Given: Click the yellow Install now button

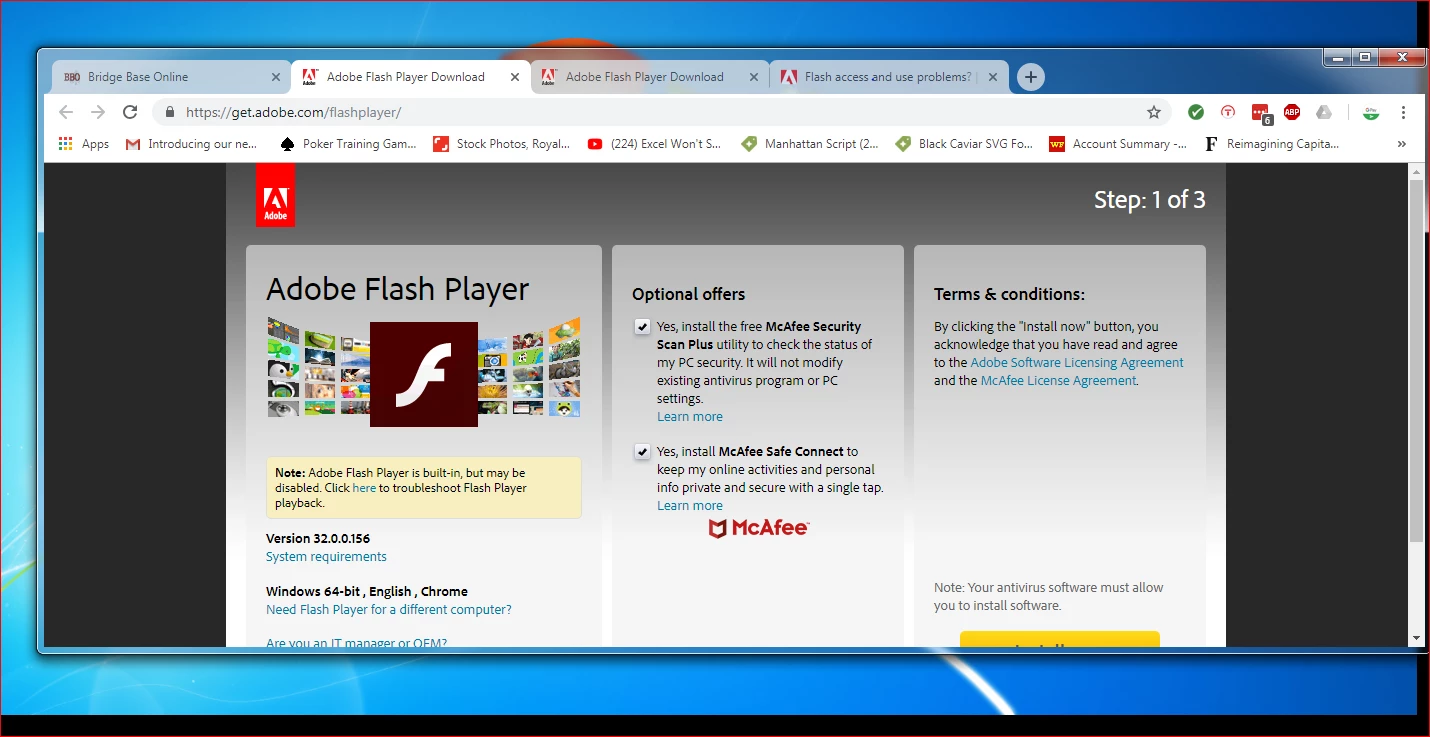Looking at the screenshot, I should [1060, 640].
